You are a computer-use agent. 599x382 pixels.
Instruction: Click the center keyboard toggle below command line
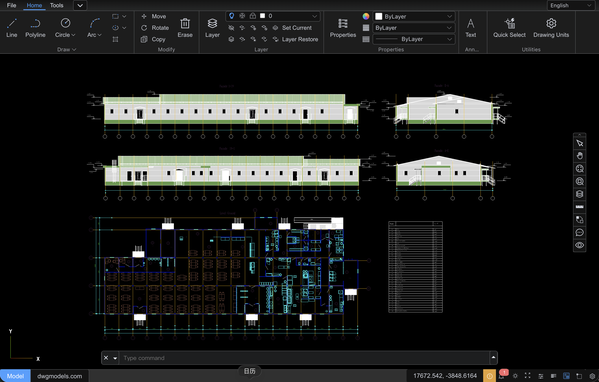[x=250, y=371]
